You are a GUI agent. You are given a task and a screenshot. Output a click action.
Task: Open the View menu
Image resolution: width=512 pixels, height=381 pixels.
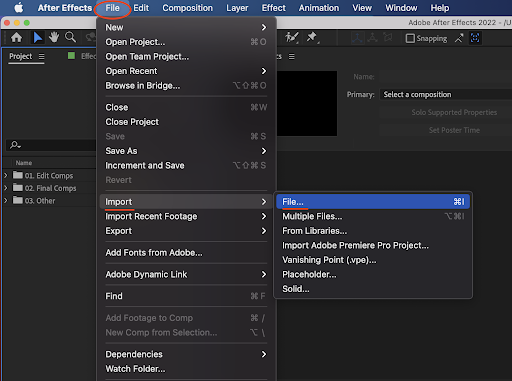(362, 8)
